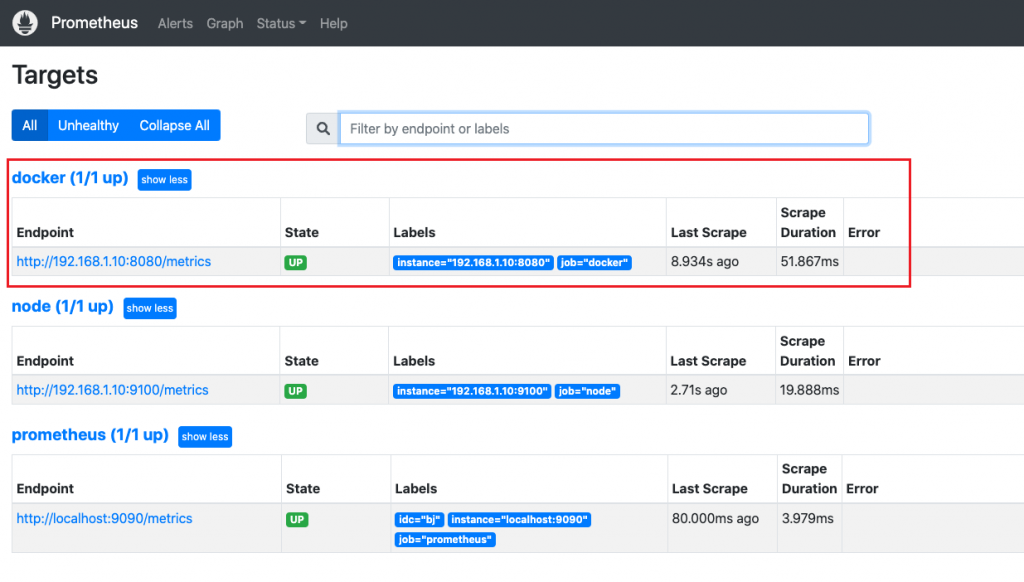This screenshot has width=1024, height=582.
Task: Click the search magnifier icon
Action: click(x=323, y=129)
